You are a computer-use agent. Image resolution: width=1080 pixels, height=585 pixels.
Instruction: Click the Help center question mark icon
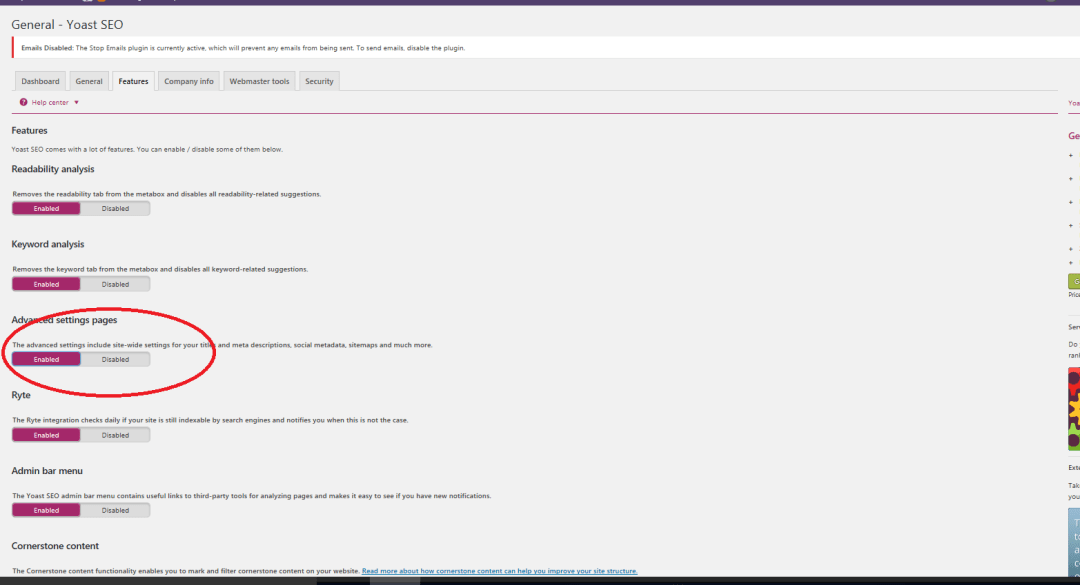23,102
